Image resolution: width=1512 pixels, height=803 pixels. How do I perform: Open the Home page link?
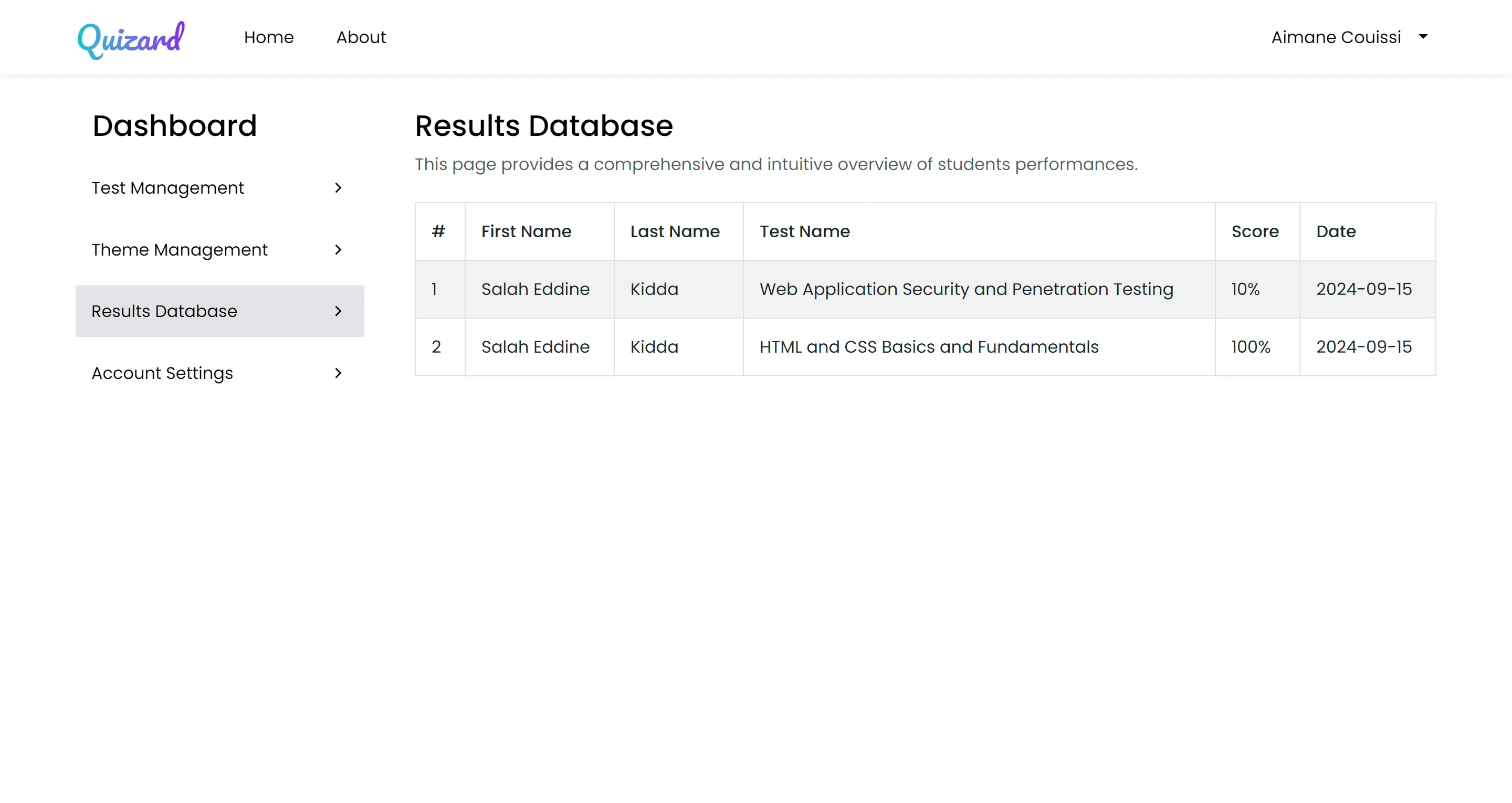(x=269, y=38)
